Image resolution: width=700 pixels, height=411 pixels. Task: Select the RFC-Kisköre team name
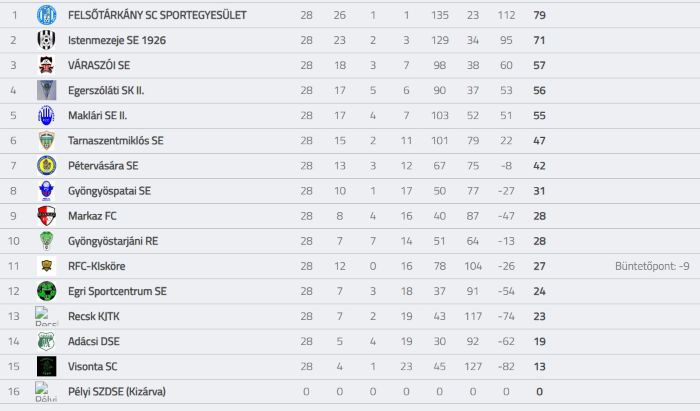(x=96, y=266)
